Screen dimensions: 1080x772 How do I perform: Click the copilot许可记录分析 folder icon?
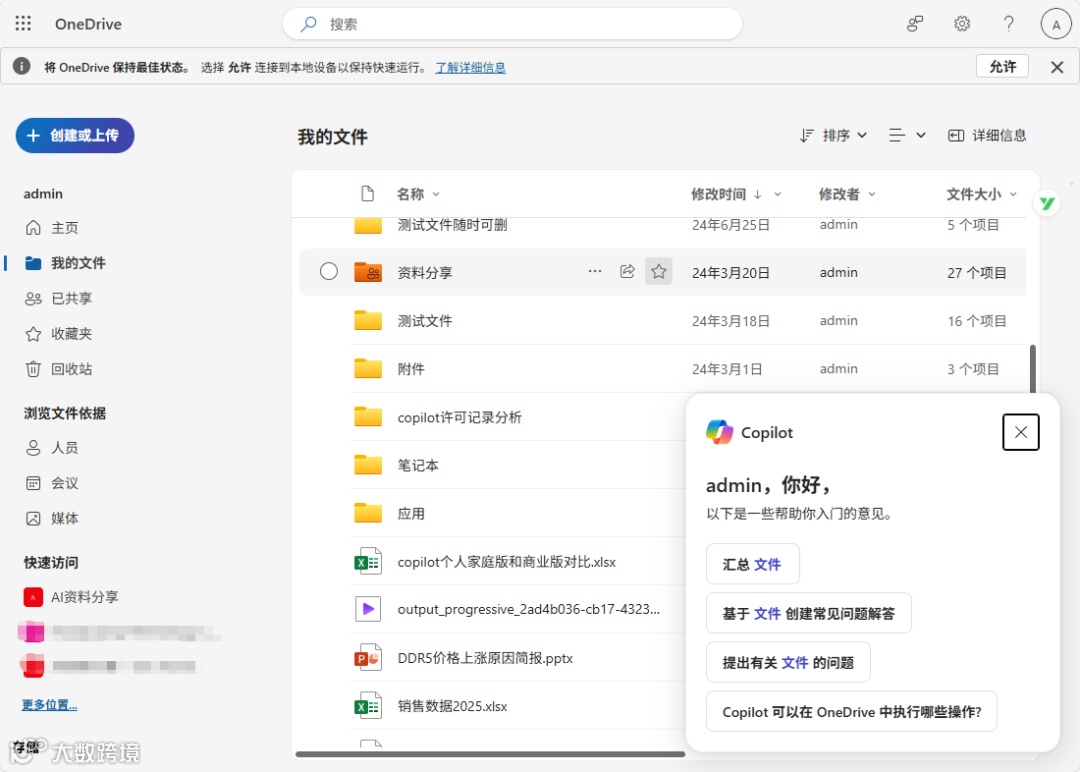[368, 417]
